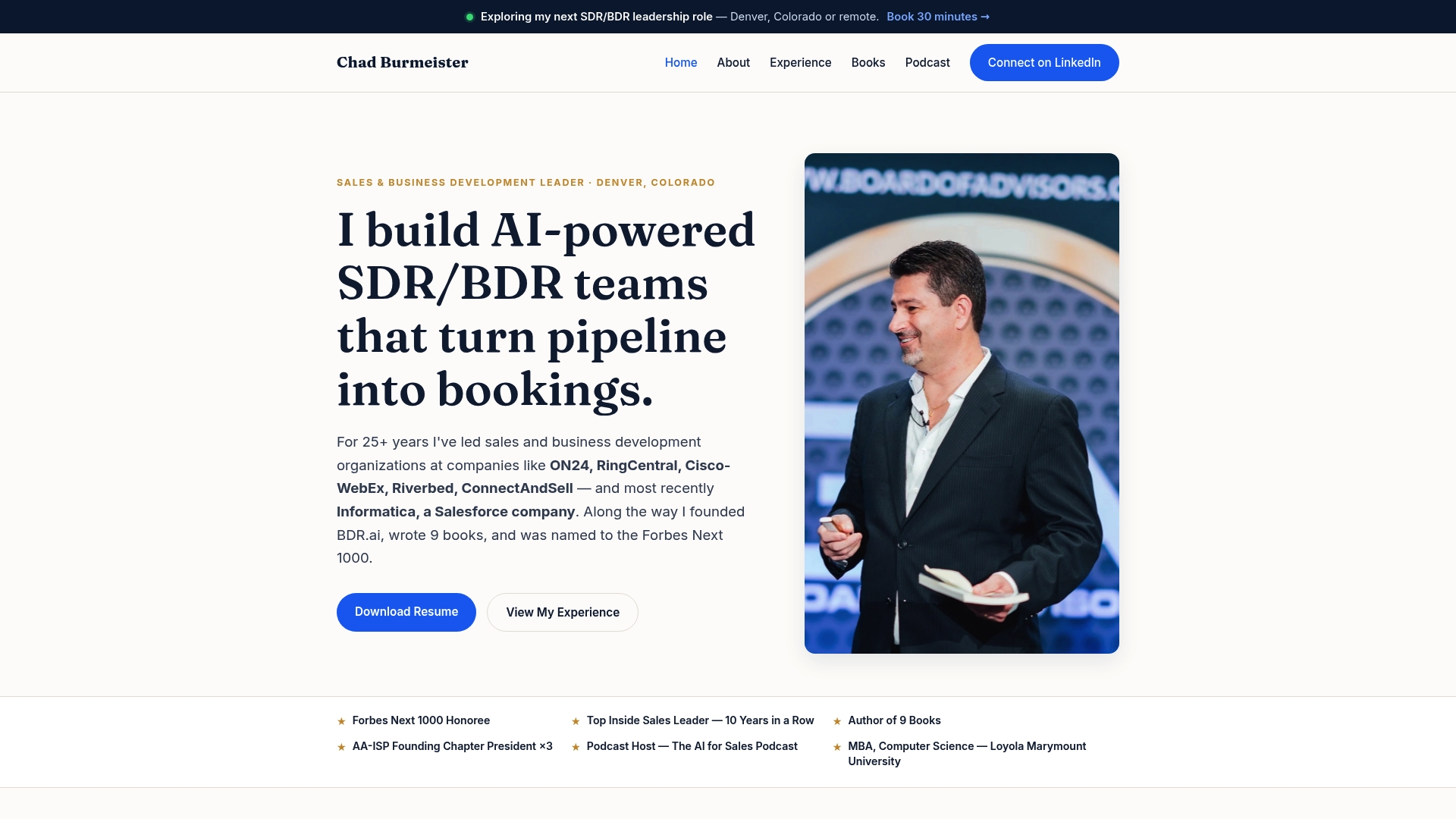1456x819 pixels.
Task: Click the Download Resume button
Action: click(406, 612)
